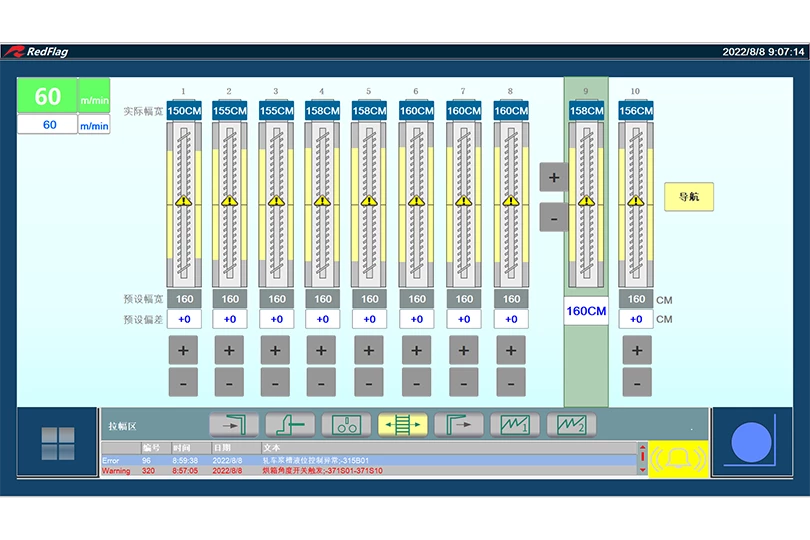This screenshot has height=540, width=810.
Task: Click the plus button under column 5
Action: (x=369, y=350)
